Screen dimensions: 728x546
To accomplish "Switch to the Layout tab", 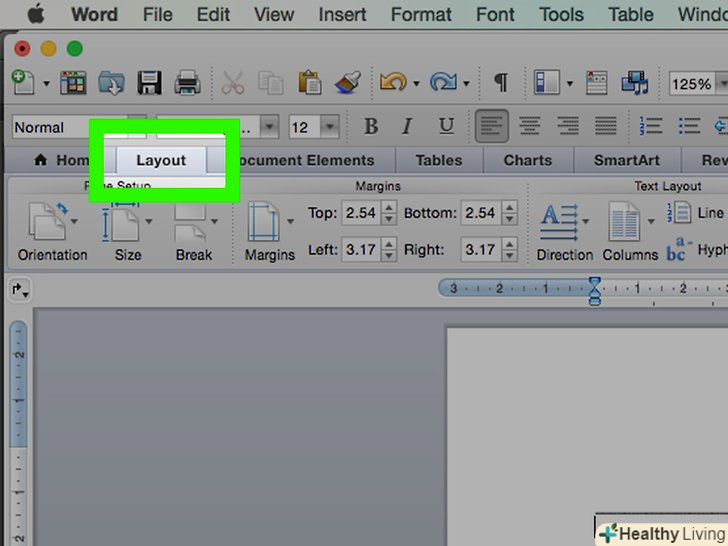I will (x=161, y=161).
